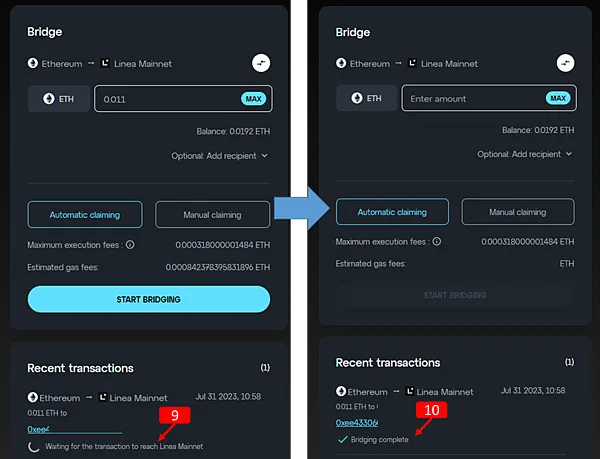Swap networks icon in left Bridge panel

pos(261,63)
